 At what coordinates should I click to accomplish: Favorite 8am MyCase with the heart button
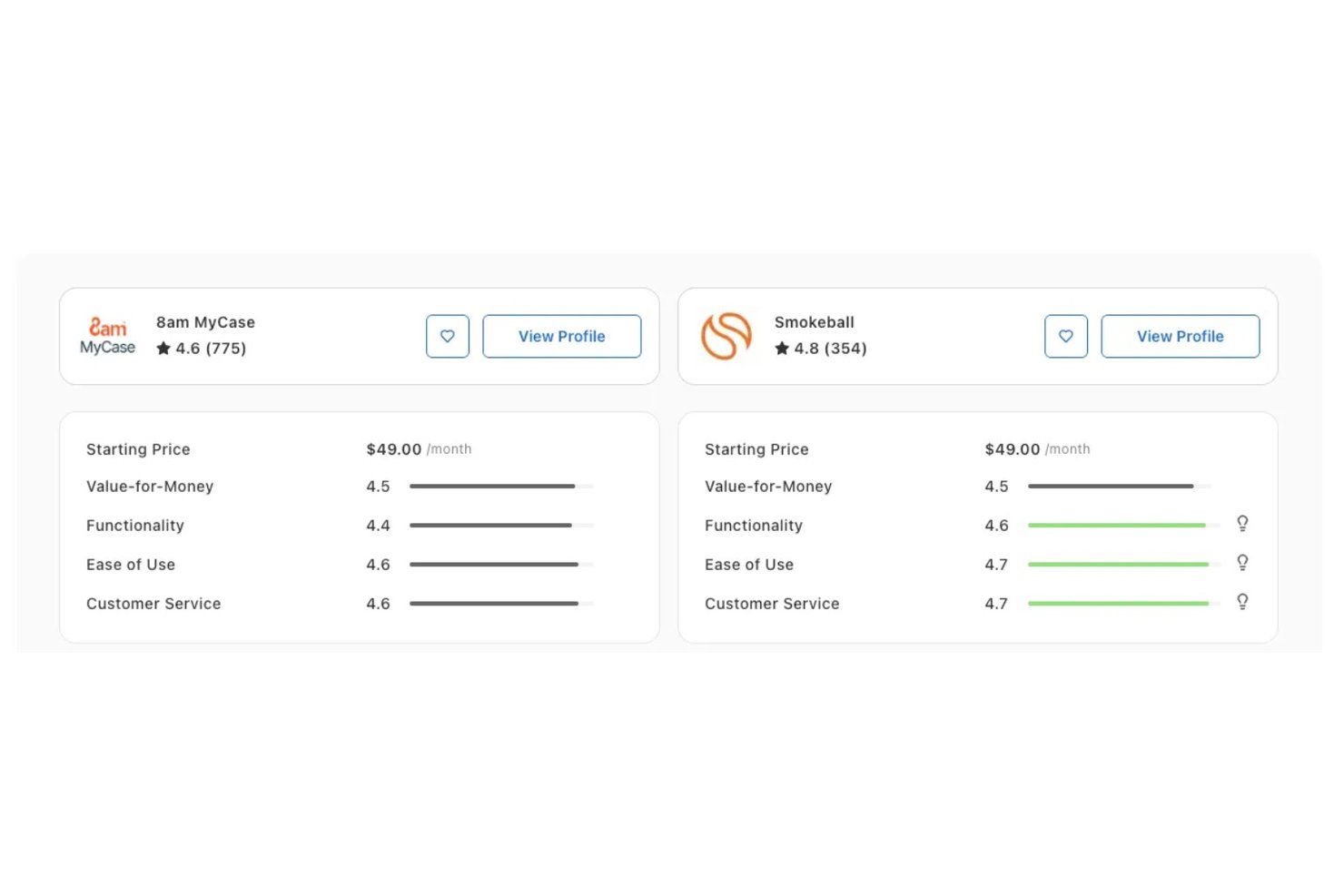448,336
